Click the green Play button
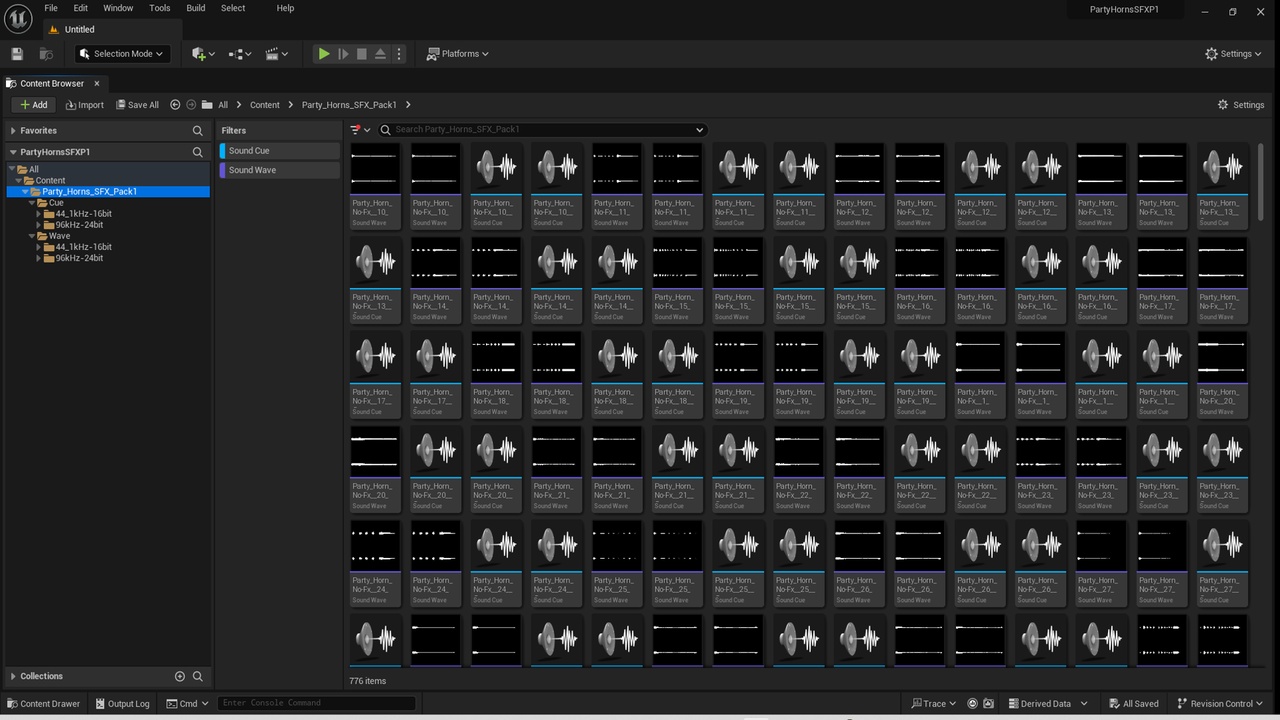This screenshot has height=720, width=1280. click(x=324, y=54)
